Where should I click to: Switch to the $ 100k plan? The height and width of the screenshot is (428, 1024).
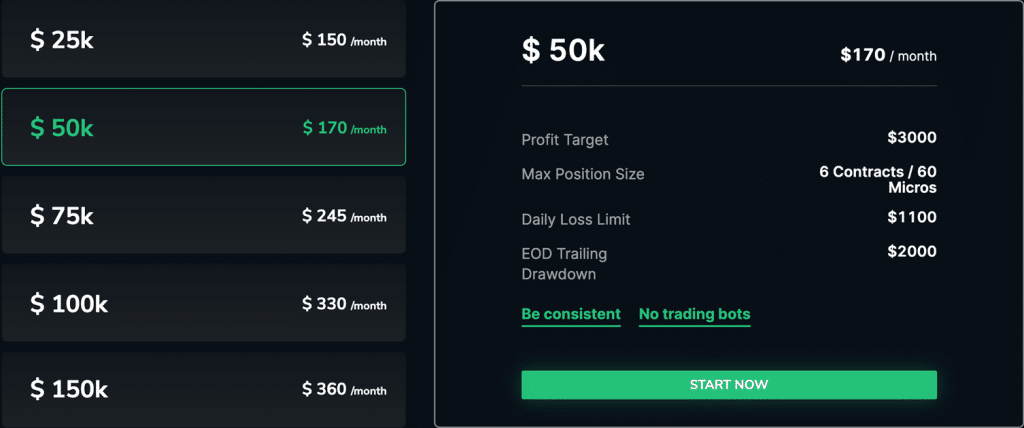(x=203, y=303)
